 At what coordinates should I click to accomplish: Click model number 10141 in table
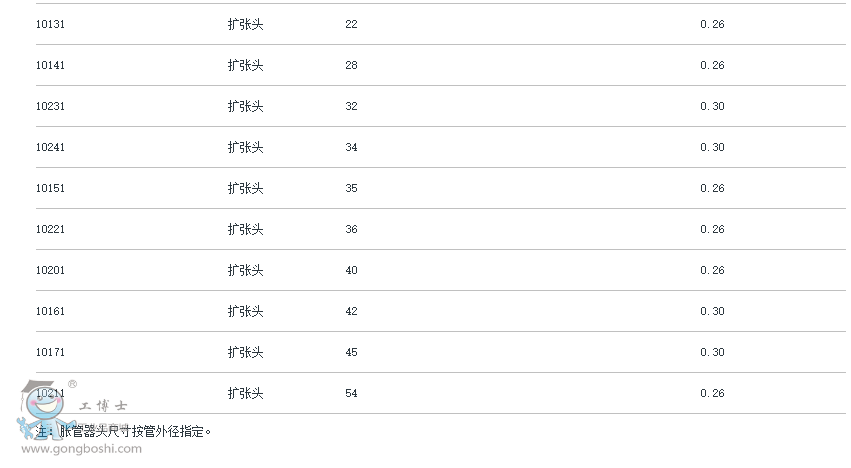pyautogui.click(x=50, y=65)
